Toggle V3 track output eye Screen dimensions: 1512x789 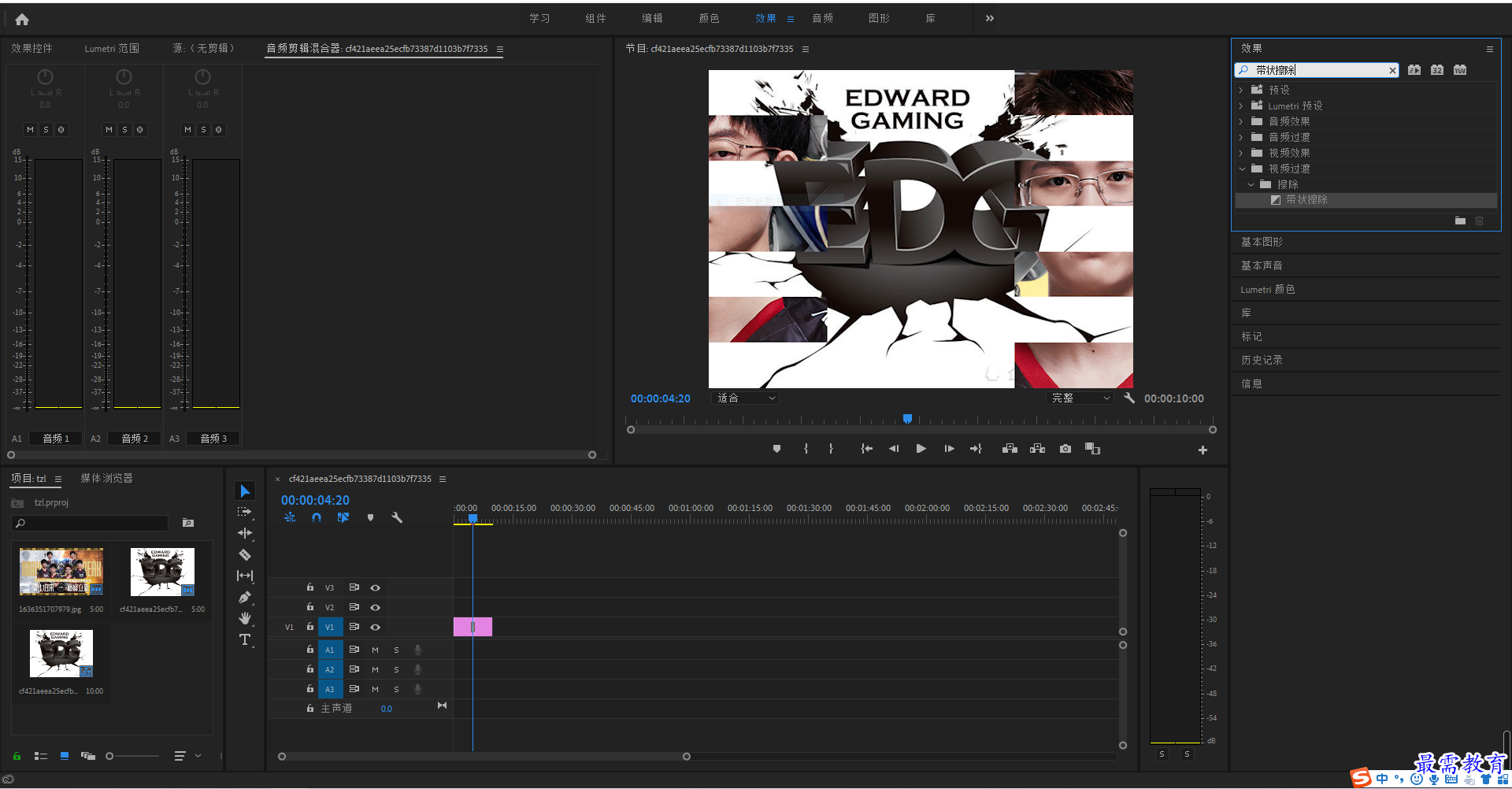[x=376, y=587]
